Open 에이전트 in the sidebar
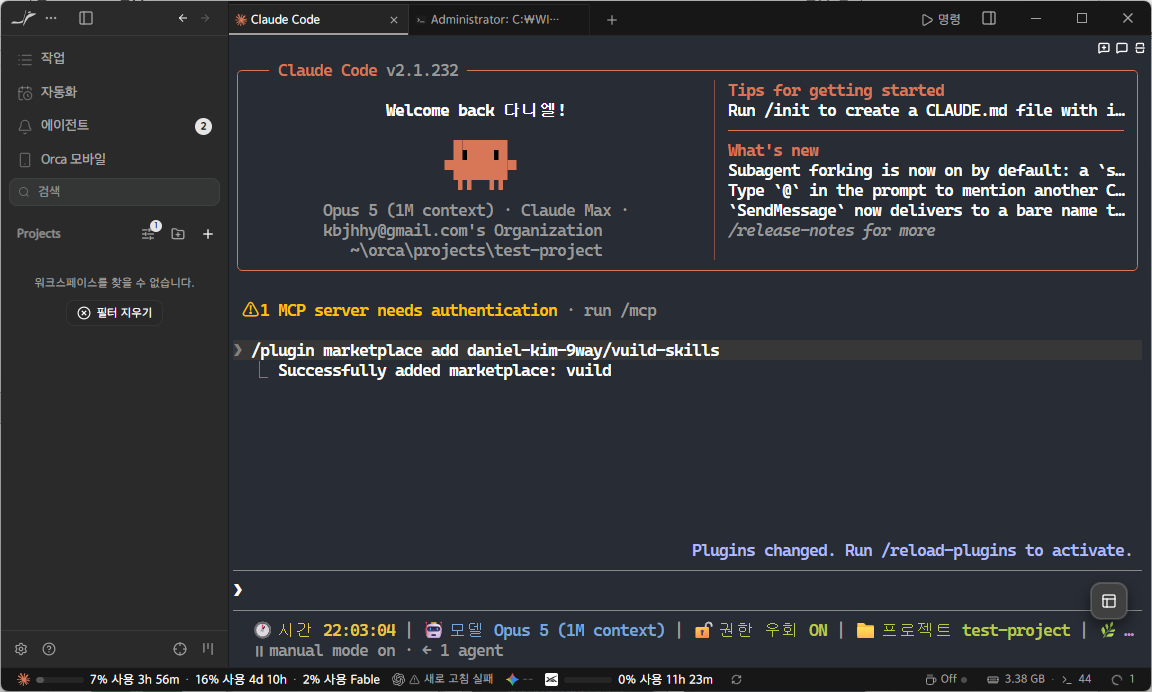Image resolution: width=1152 pixels, height=692 pixels. [114, 126]
